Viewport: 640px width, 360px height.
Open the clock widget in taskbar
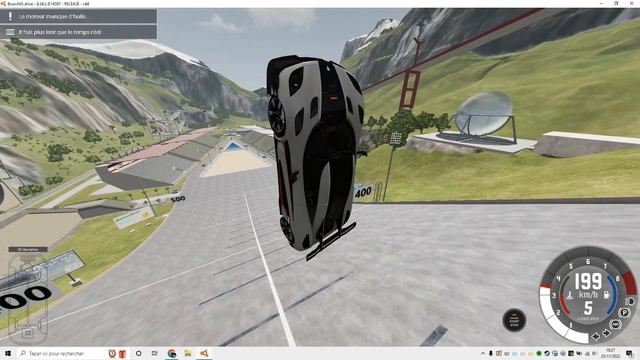(112, 353)
